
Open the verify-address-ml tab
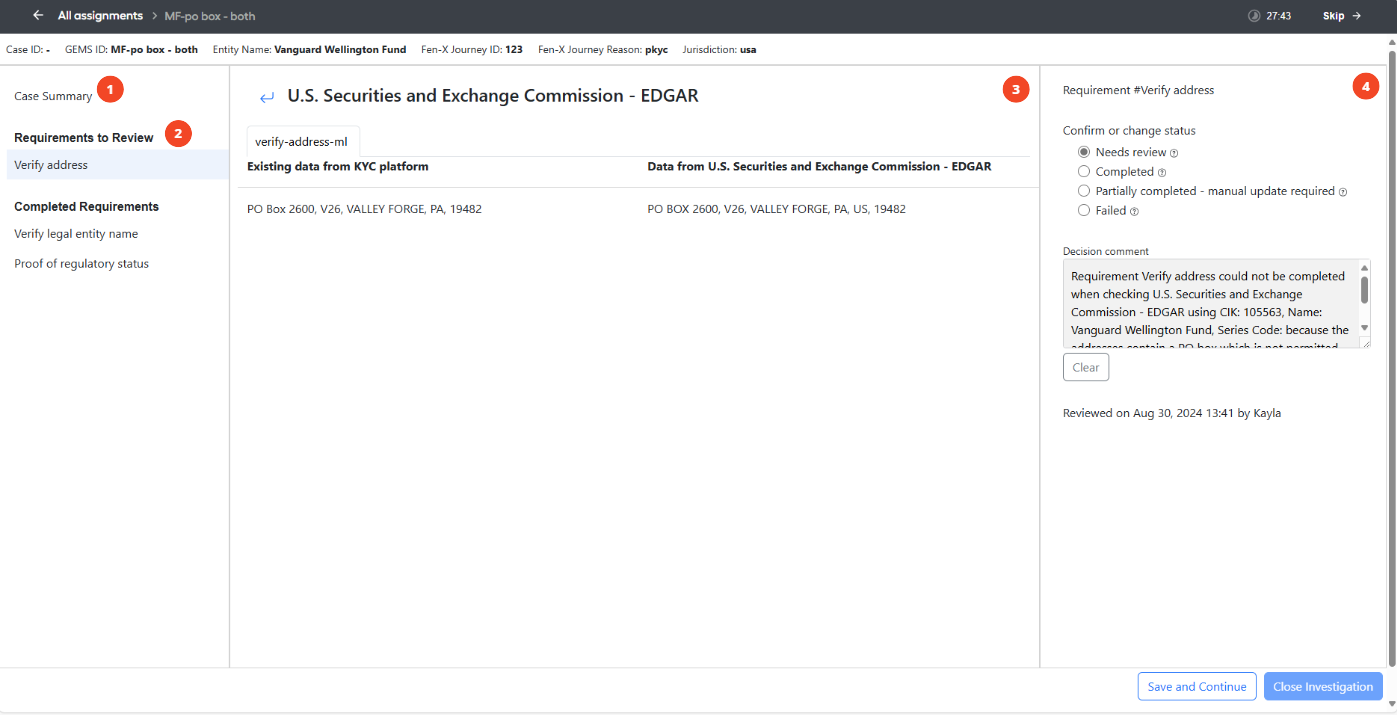click(301, 142)
